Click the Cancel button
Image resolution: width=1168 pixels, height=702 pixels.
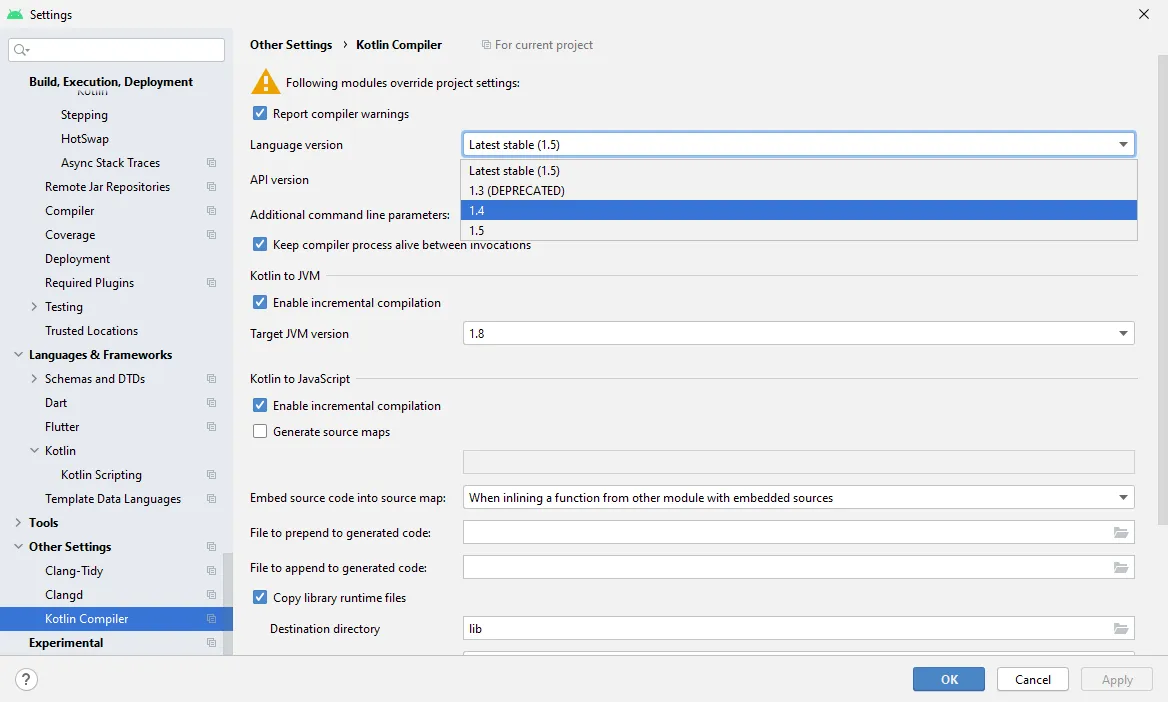(1032, 680)
